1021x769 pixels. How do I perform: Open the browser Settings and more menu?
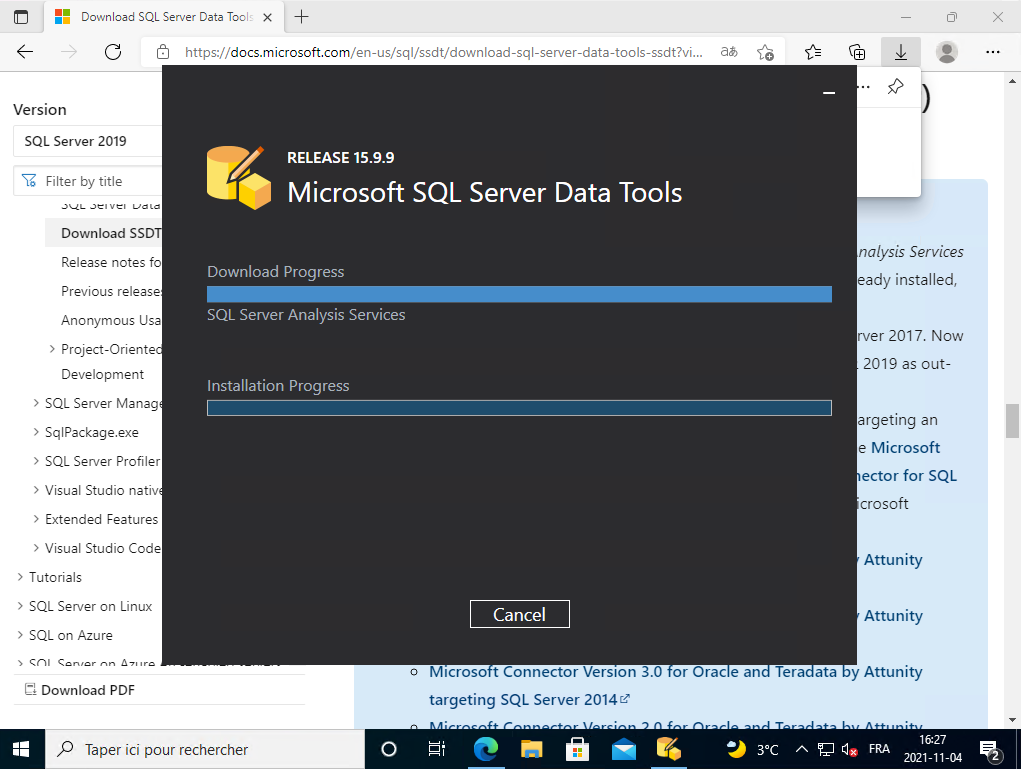[x=992, y=52]
